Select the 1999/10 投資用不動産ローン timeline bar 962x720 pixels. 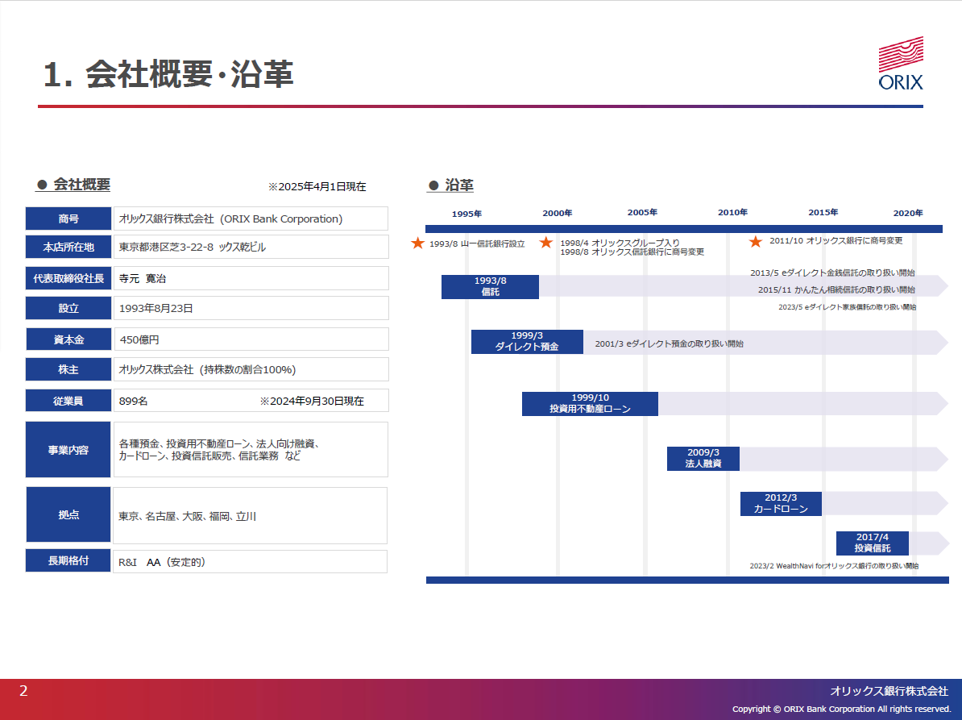click(x=590, y=404)
